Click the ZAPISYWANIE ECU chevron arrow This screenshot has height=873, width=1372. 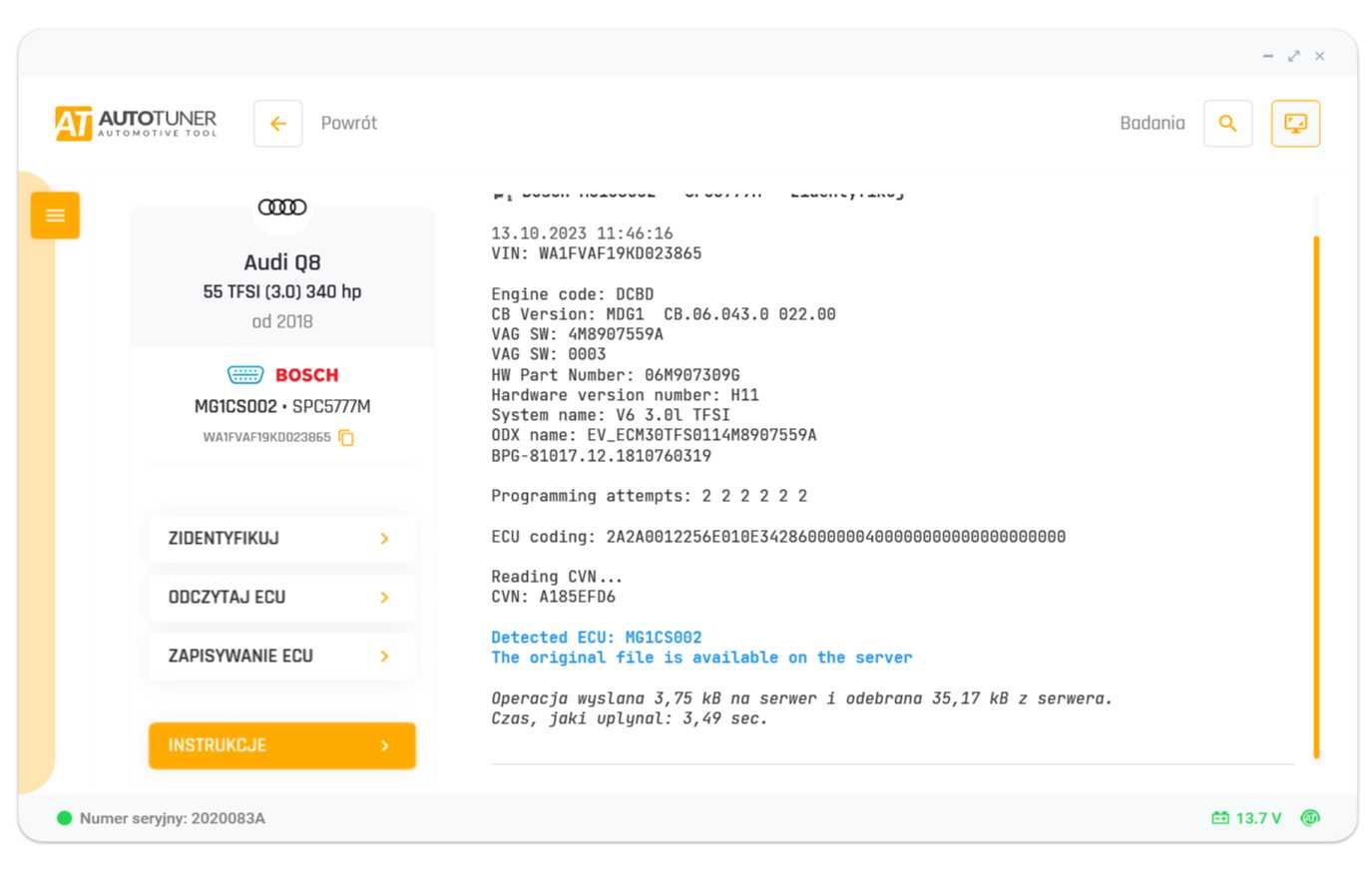[385, 656]
